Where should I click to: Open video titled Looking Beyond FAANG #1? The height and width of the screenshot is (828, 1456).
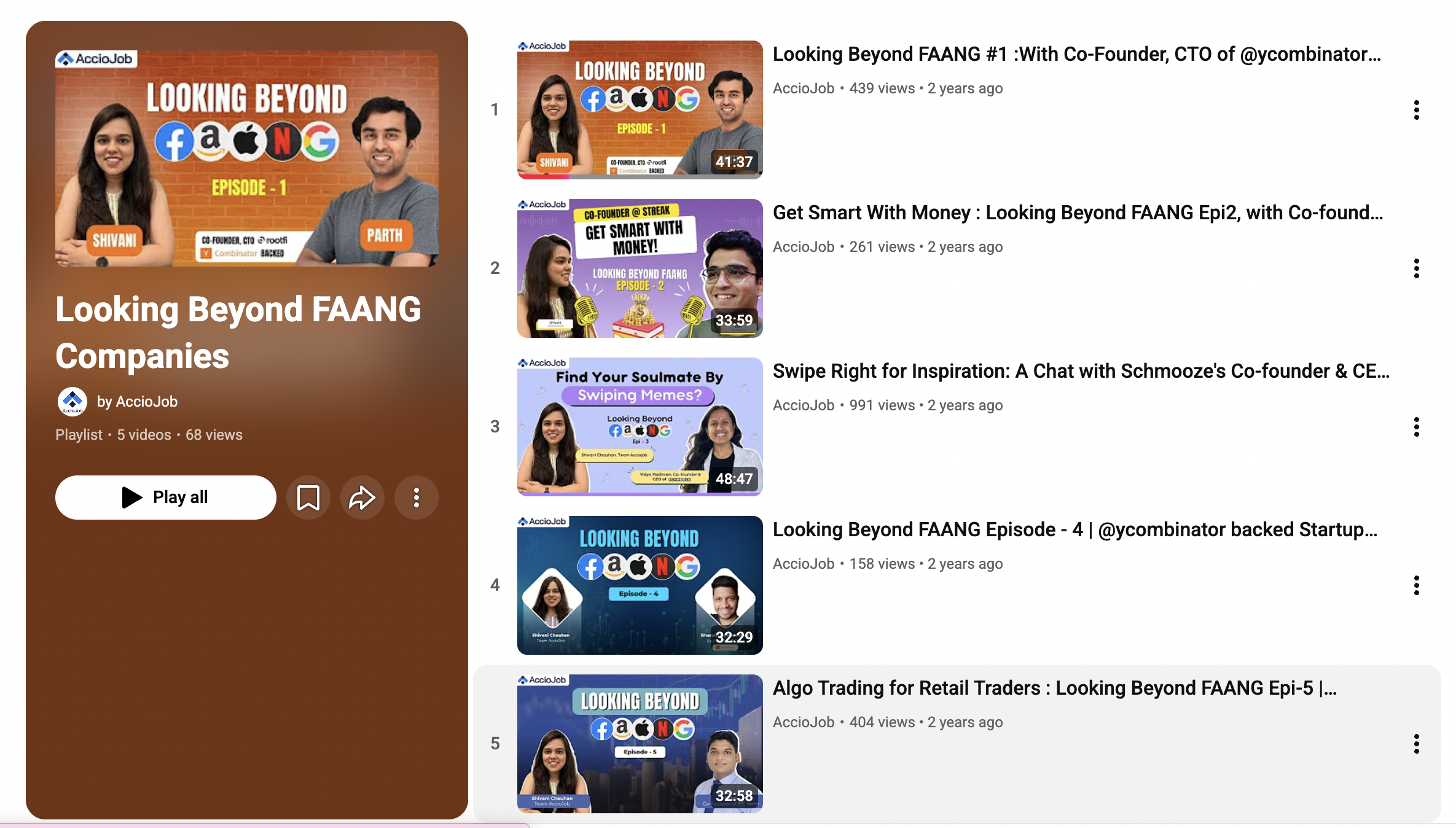coord(1076,55)
